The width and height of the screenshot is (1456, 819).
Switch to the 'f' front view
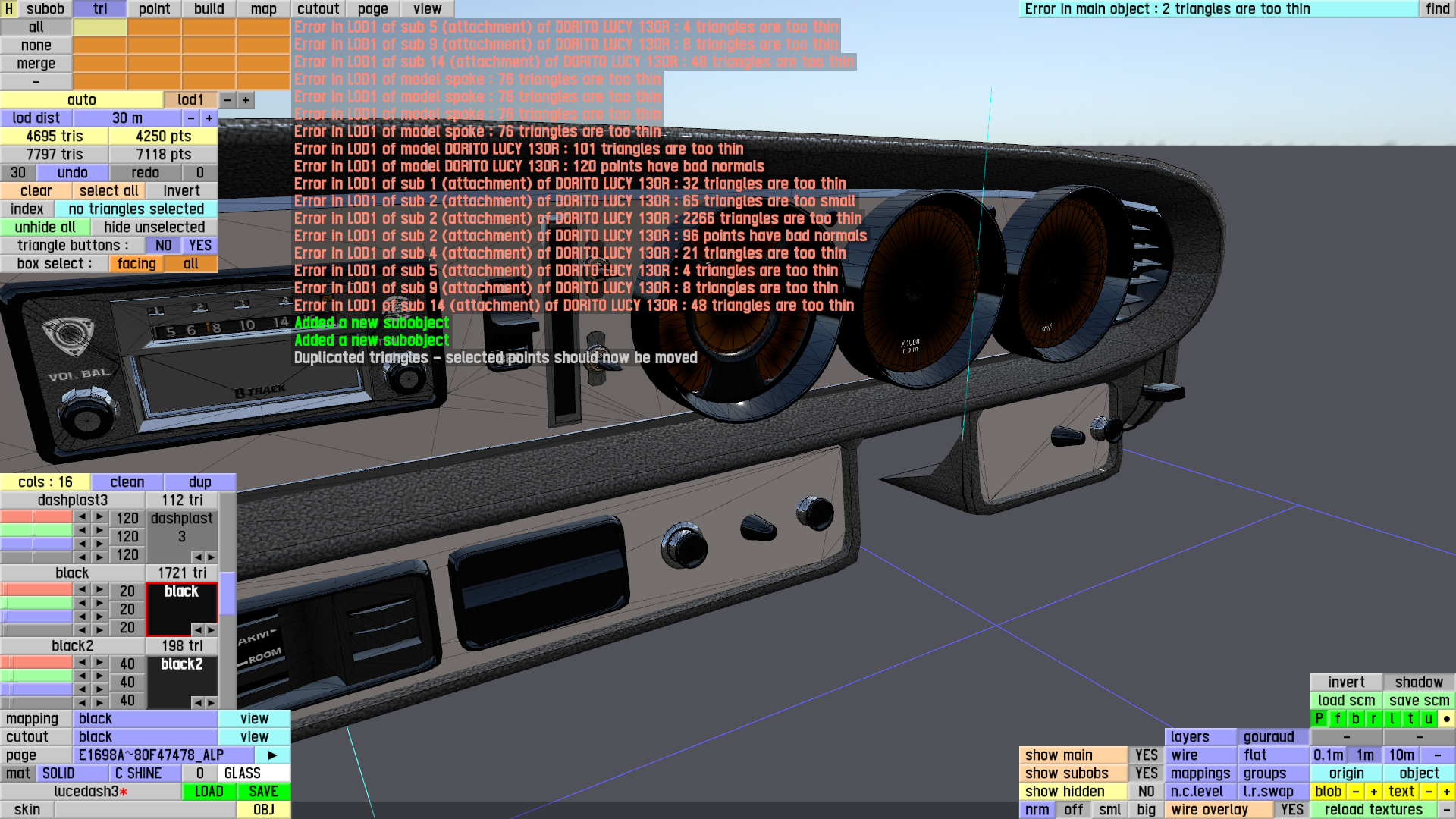[x=1337, y=718]
